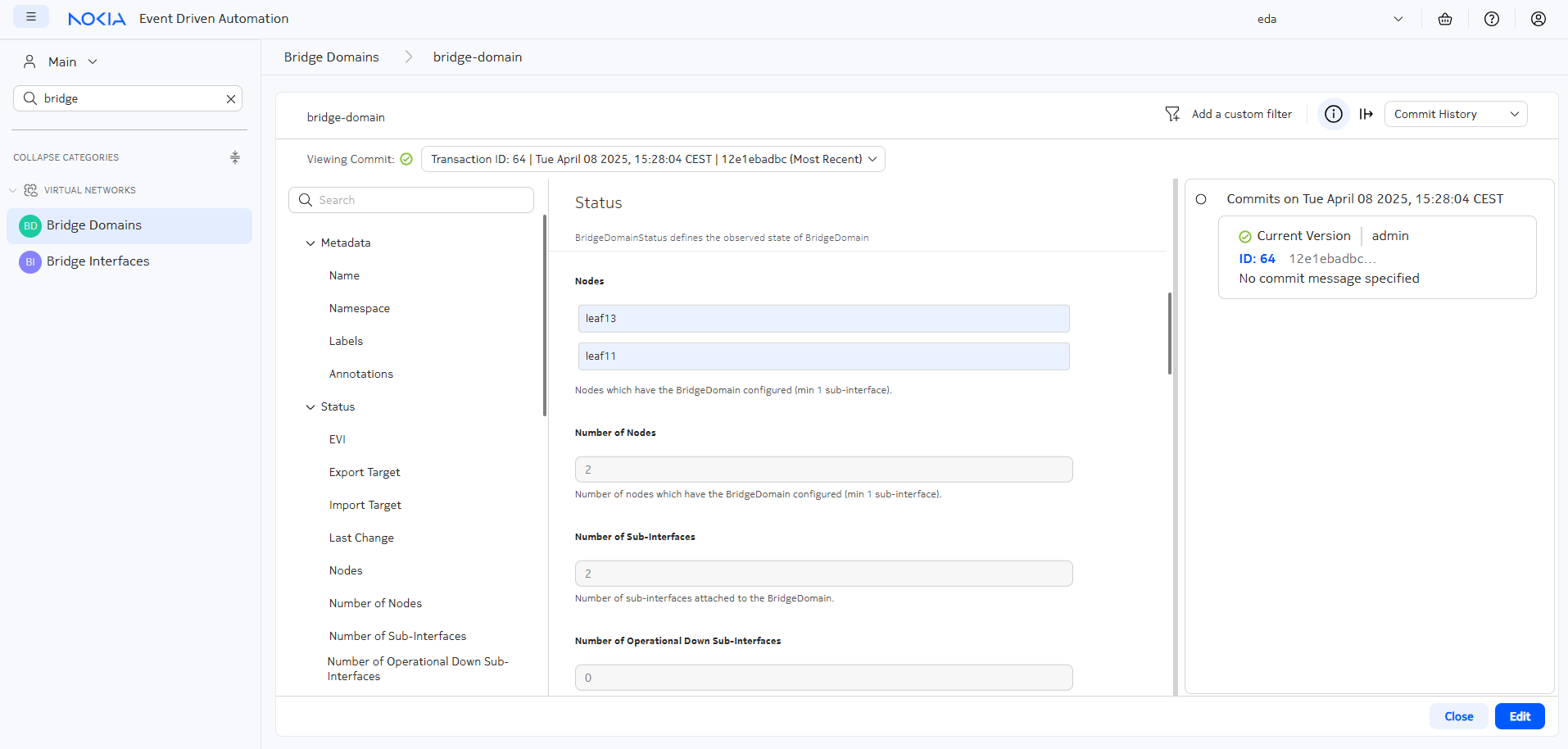
Task: Collapse the Metadata tree section
Action: [310, 243]
